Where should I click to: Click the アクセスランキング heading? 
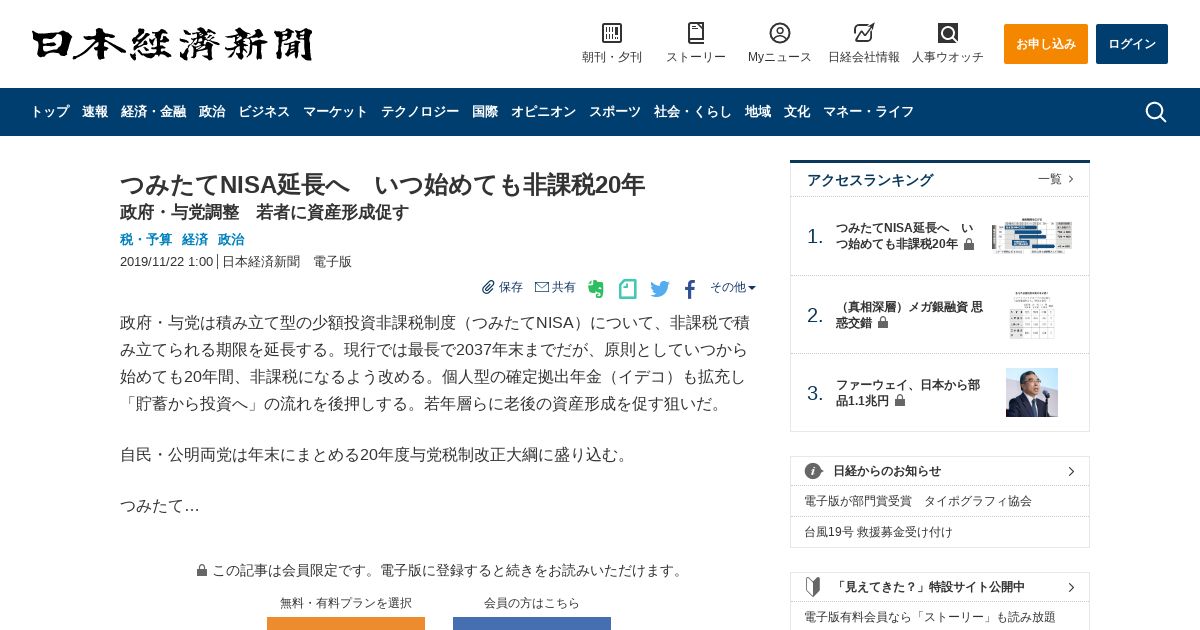870,180
